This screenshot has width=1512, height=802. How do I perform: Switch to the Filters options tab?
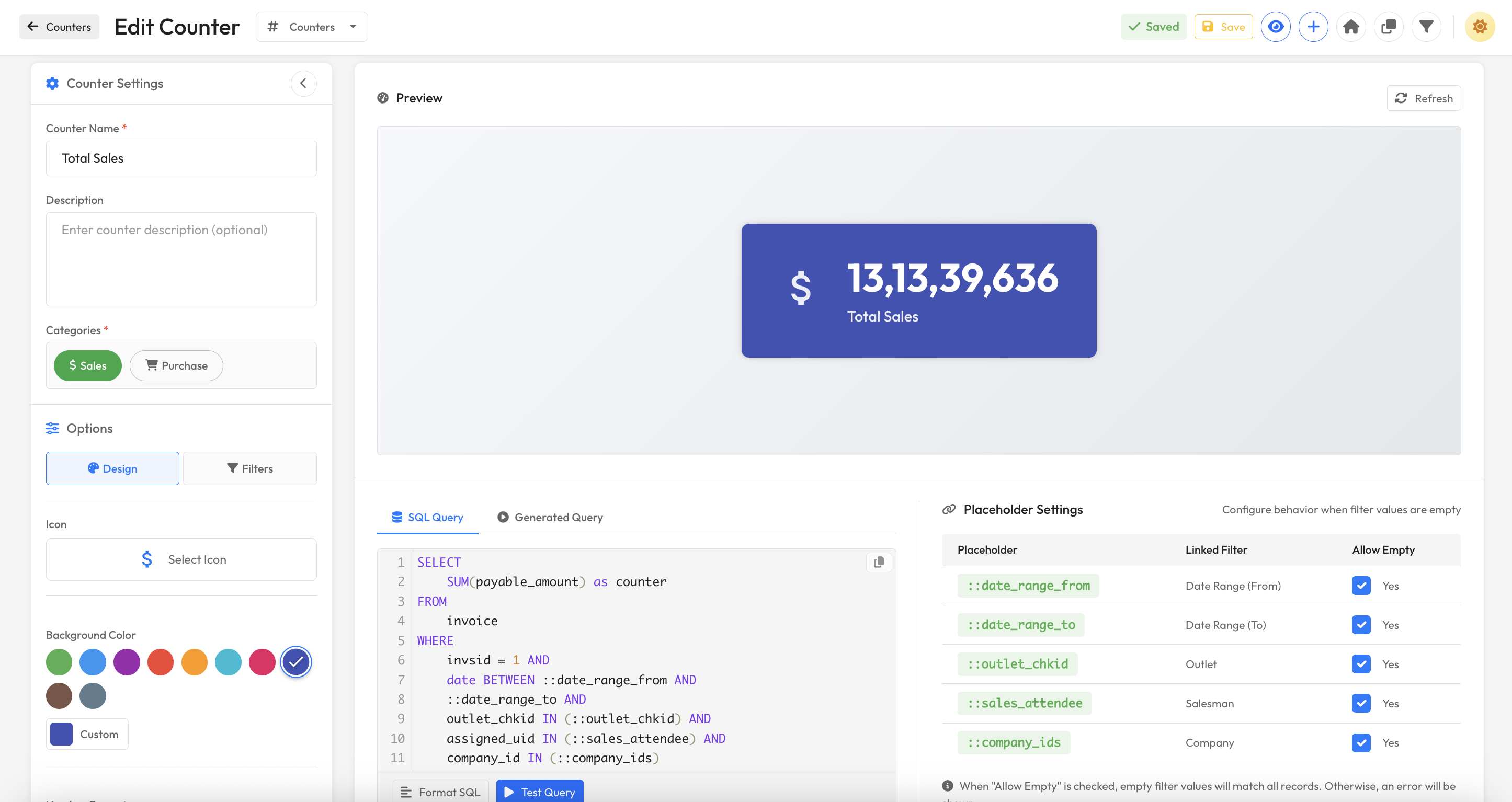[249, 468]
